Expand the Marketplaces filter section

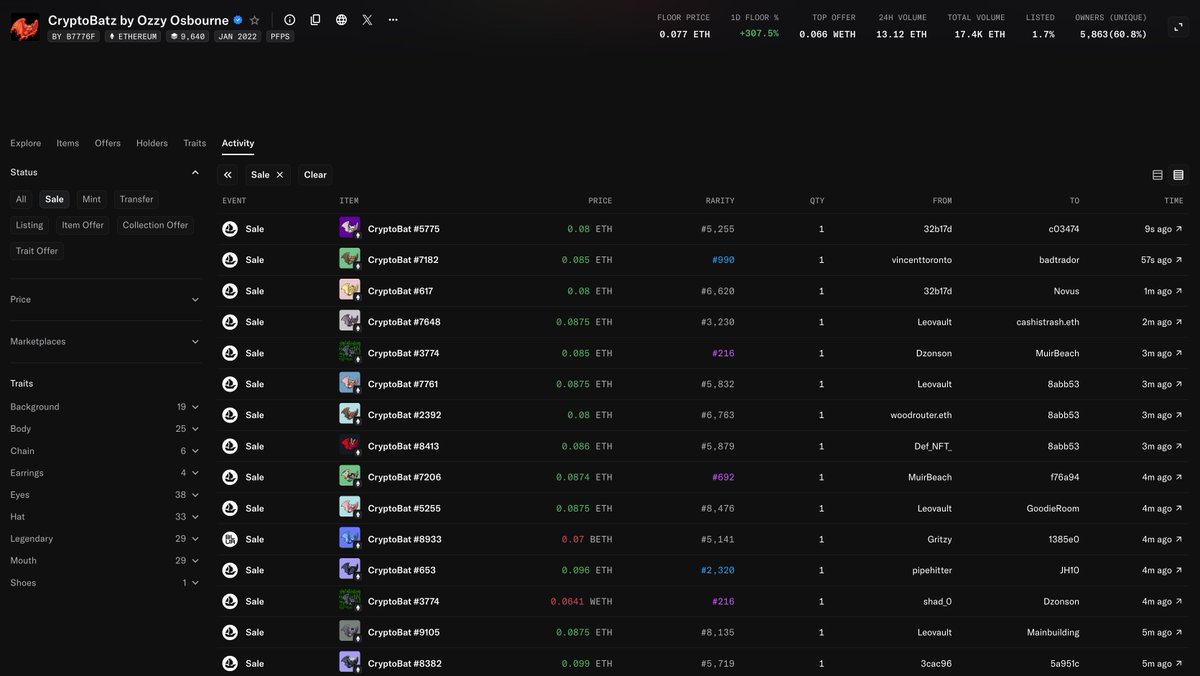[x=104, y=341]
